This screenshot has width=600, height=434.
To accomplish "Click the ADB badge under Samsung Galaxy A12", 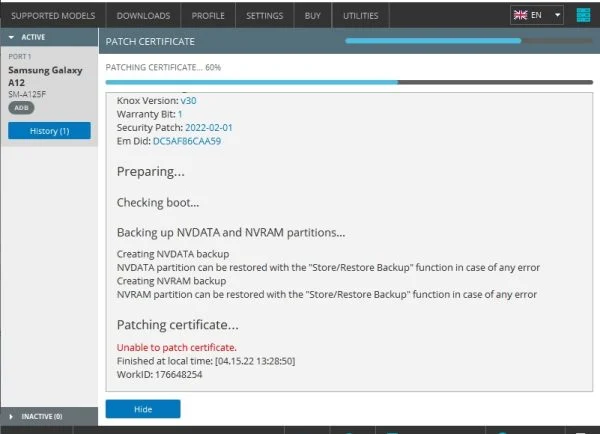I will tap(20, 107).
